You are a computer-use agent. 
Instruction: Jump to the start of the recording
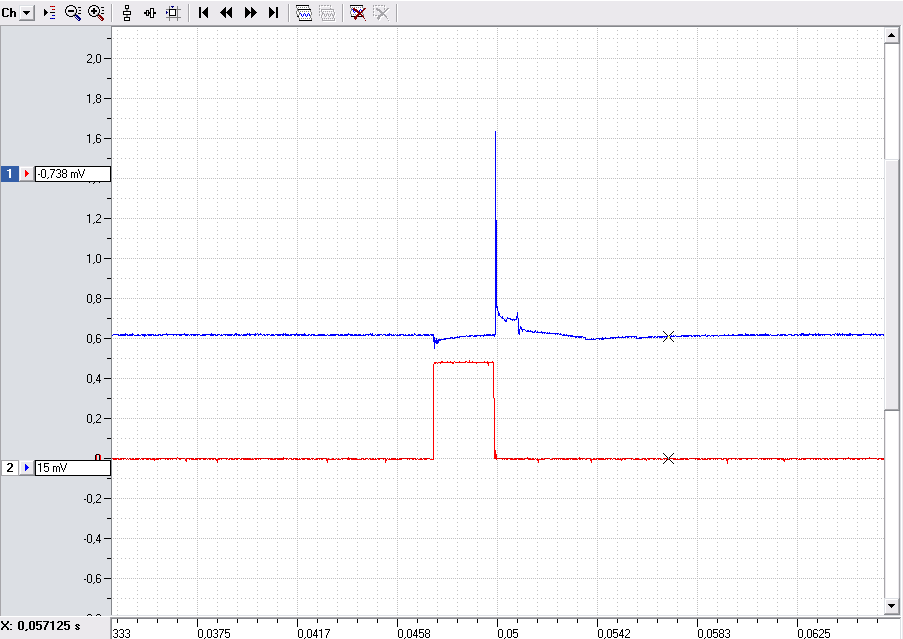(x=203, y=13)
